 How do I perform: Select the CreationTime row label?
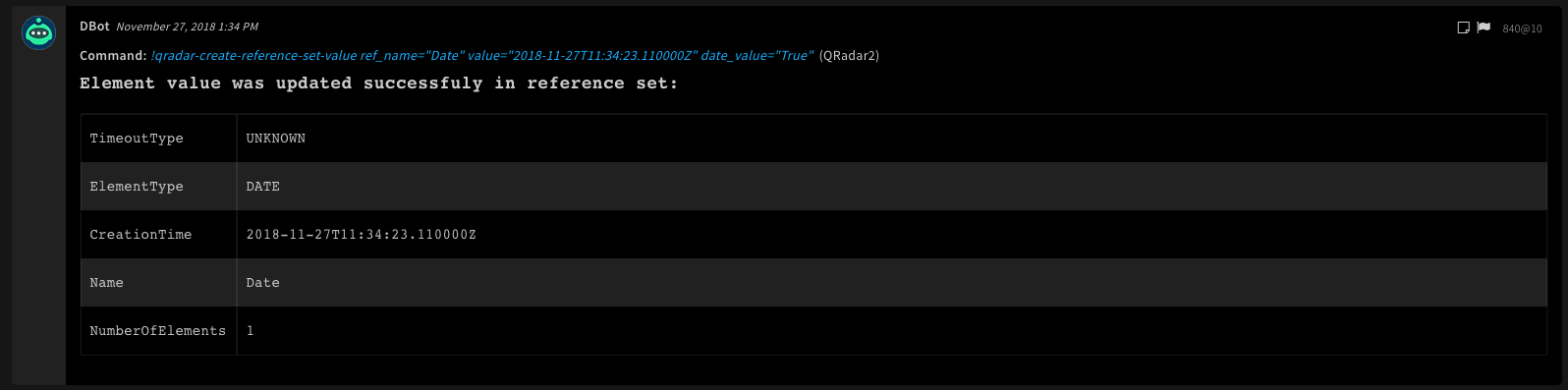point(140,235)
